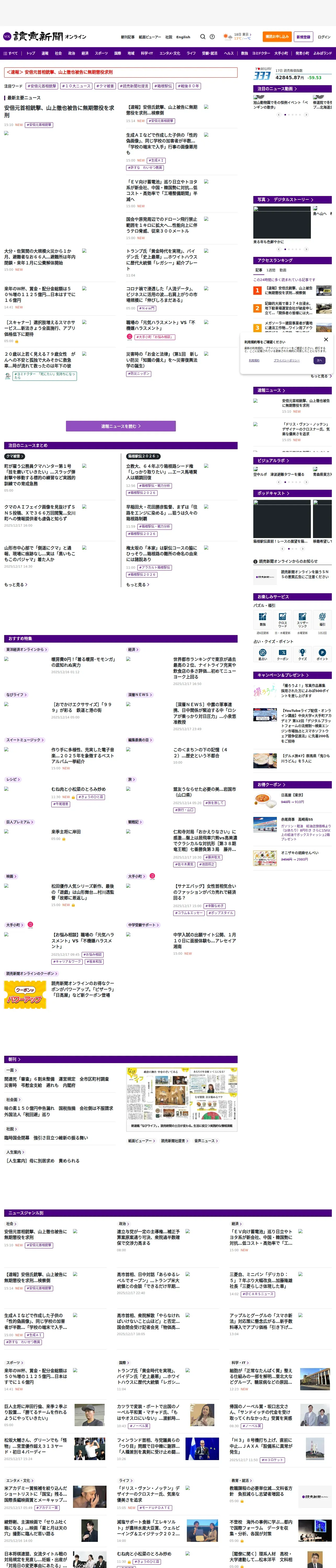The image size is (336, 1568).
Task: Click 次へ in the terms popup
Action: coord(320,360)
